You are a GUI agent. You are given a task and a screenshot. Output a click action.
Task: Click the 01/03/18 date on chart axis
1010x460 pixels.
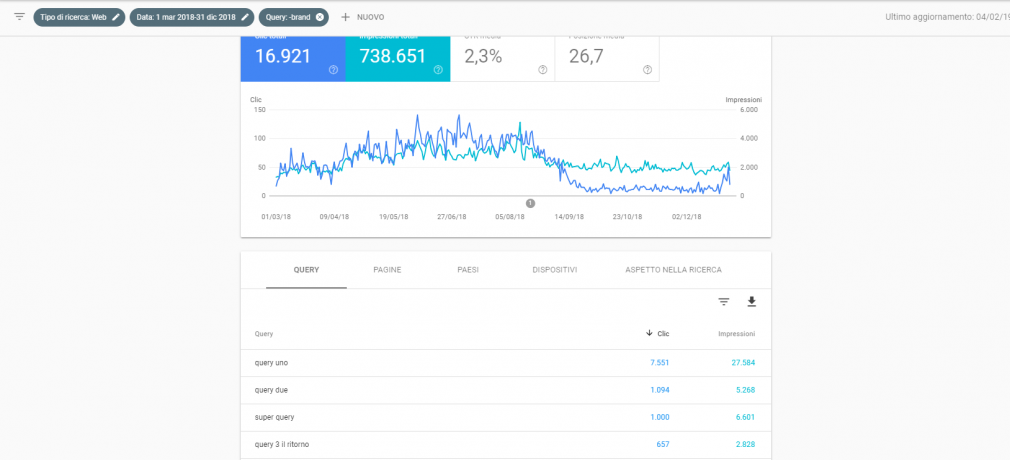coord(276,217)
